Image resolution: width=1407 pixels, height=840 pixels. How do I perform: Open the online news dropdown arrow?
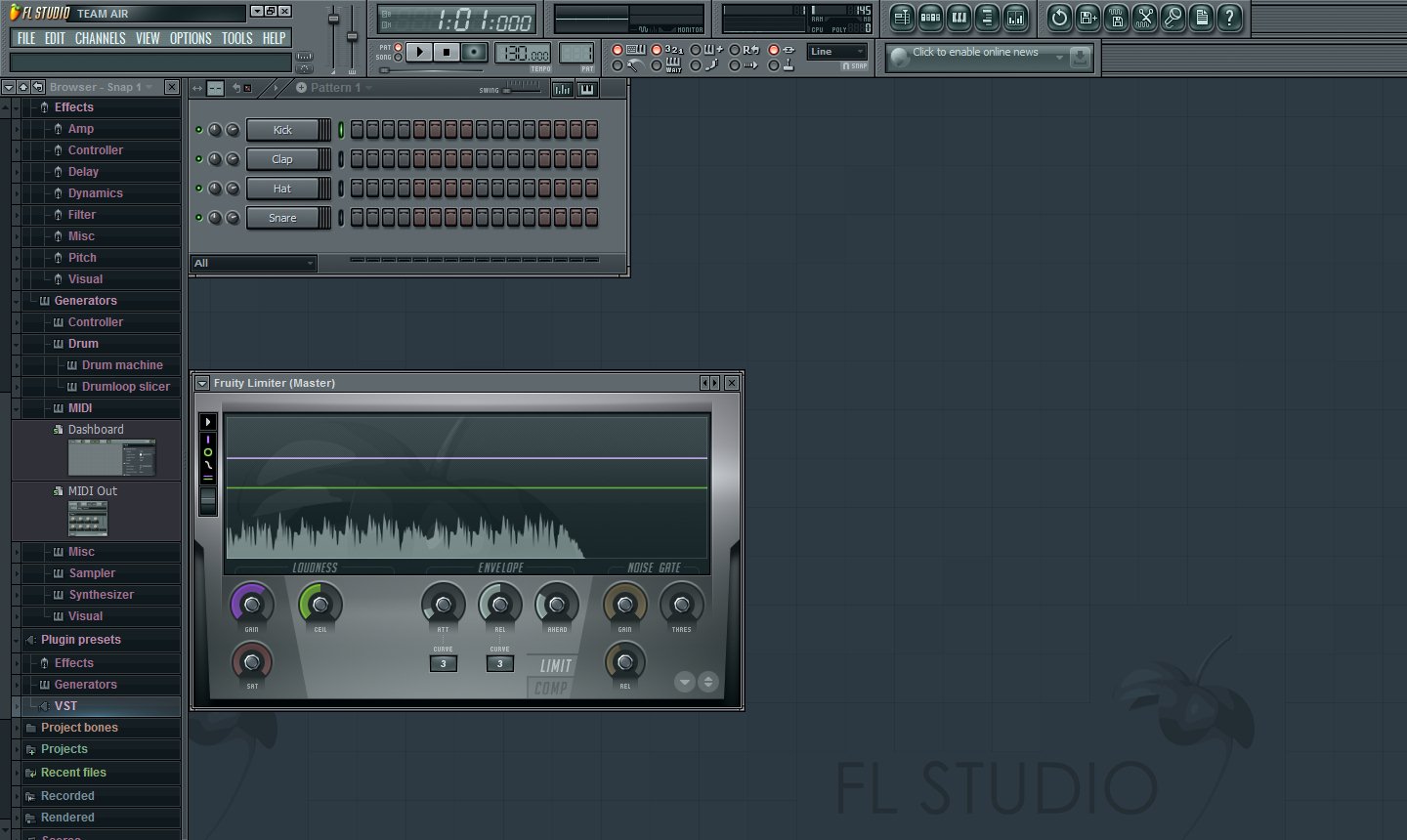pos(1059,58)
